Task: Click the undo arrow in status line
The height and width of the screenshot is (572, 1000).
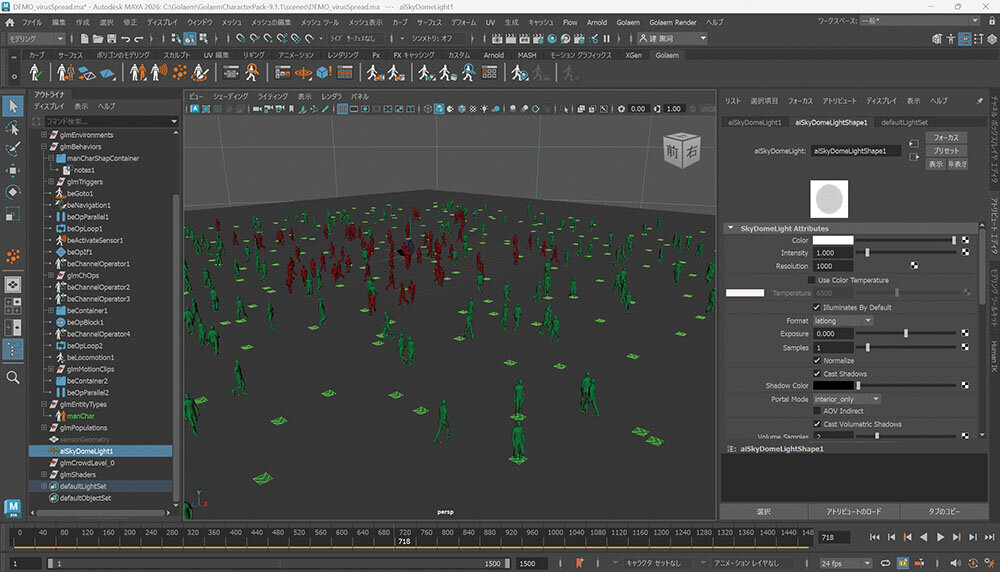Action: tap(126, 39)
